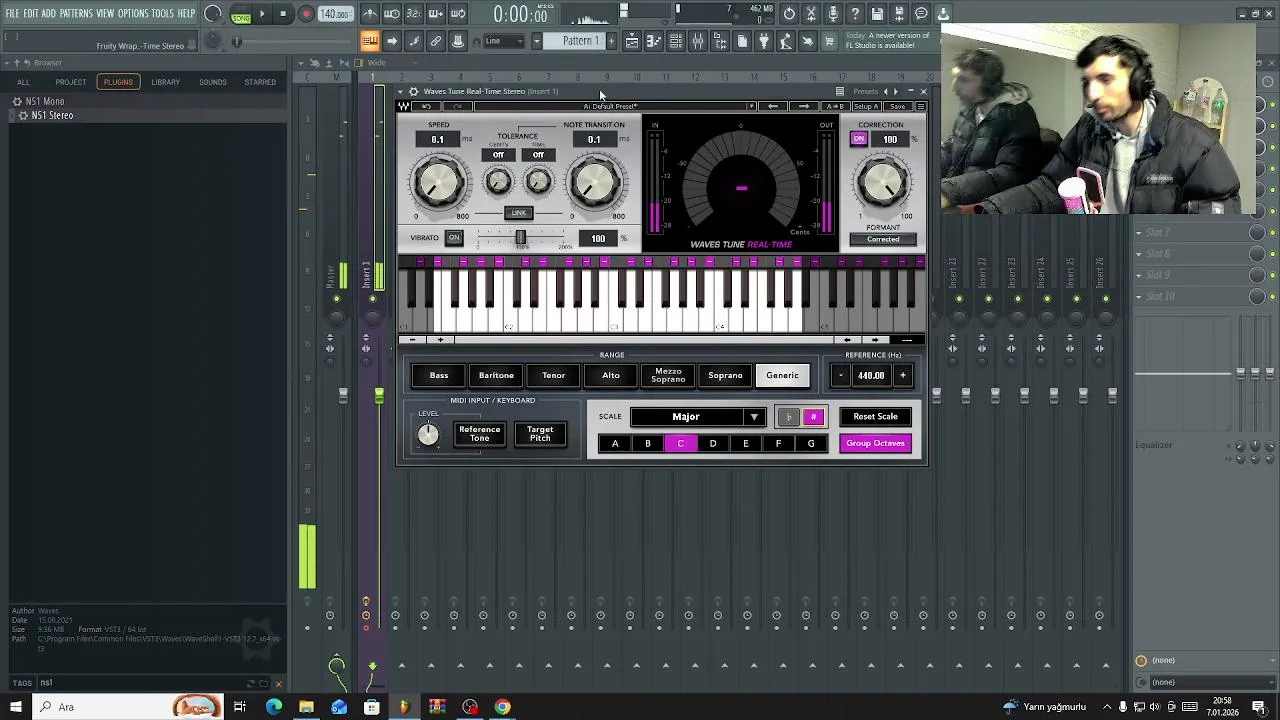1280x720 pixels.
Task: Open the Major scale dropdown
Action: [698, 417]
